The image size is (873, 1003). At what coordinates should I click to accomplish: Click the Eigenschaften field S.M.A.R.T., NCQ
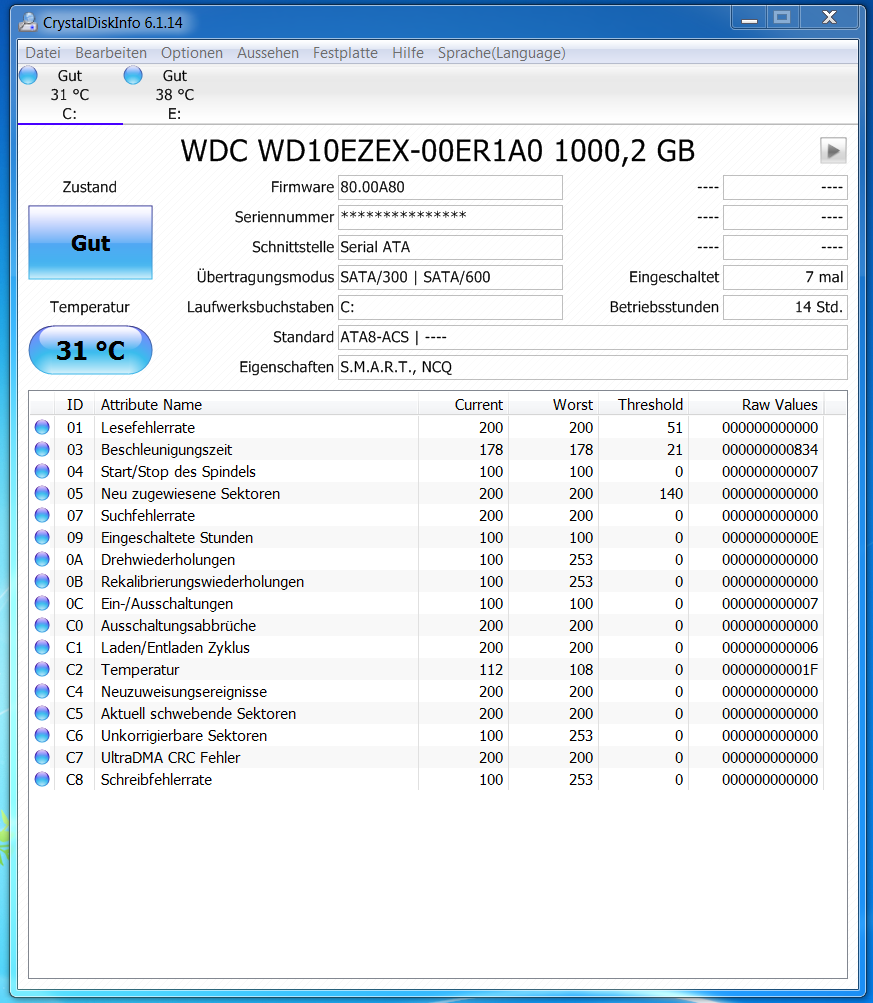pos(593,367)
